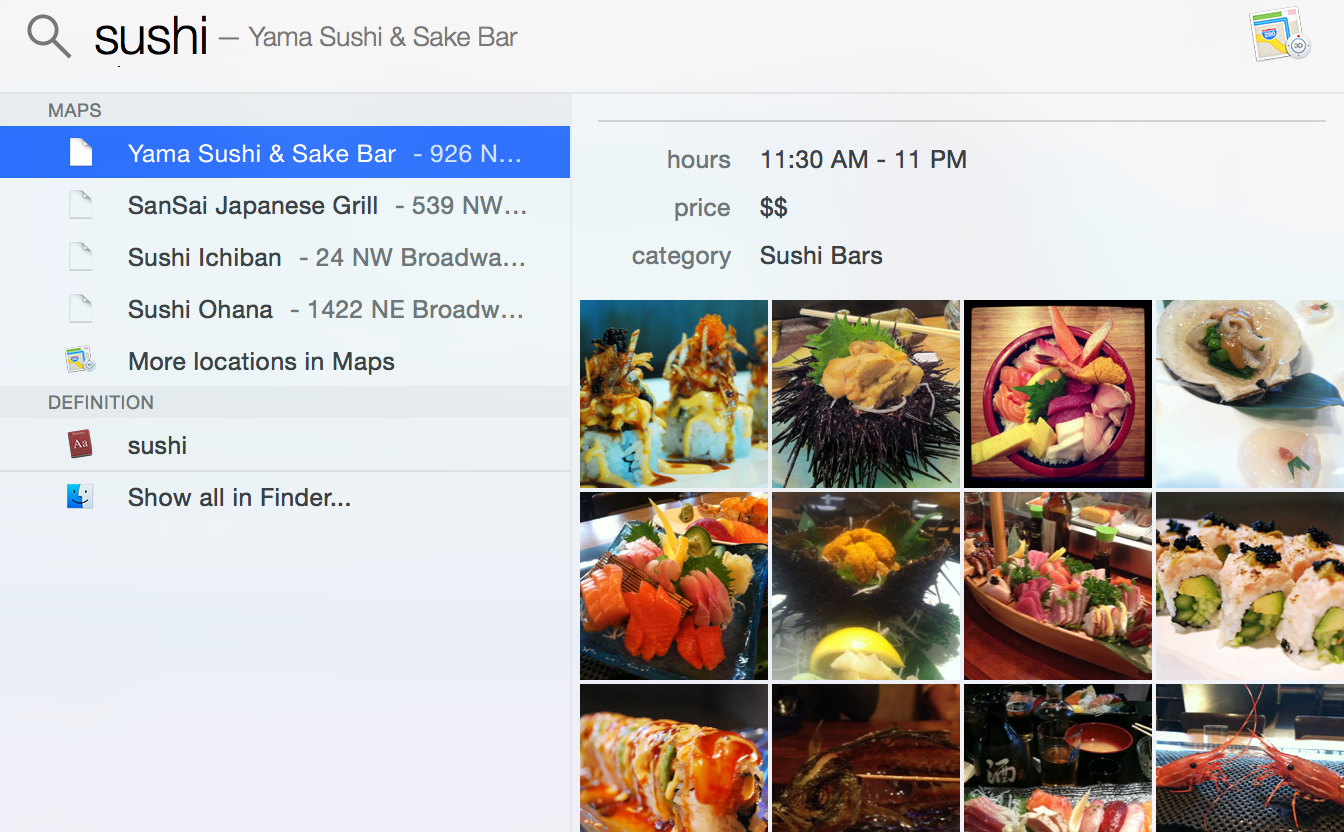Screen dimensions: 1344x832
Task: Open the red prawns on grill photo
Action: pos(1250,758)
